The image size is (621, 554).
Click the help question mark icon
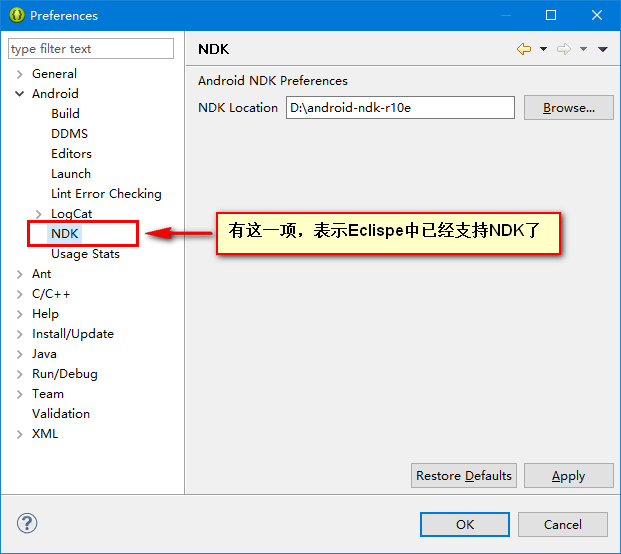point(27,523)
